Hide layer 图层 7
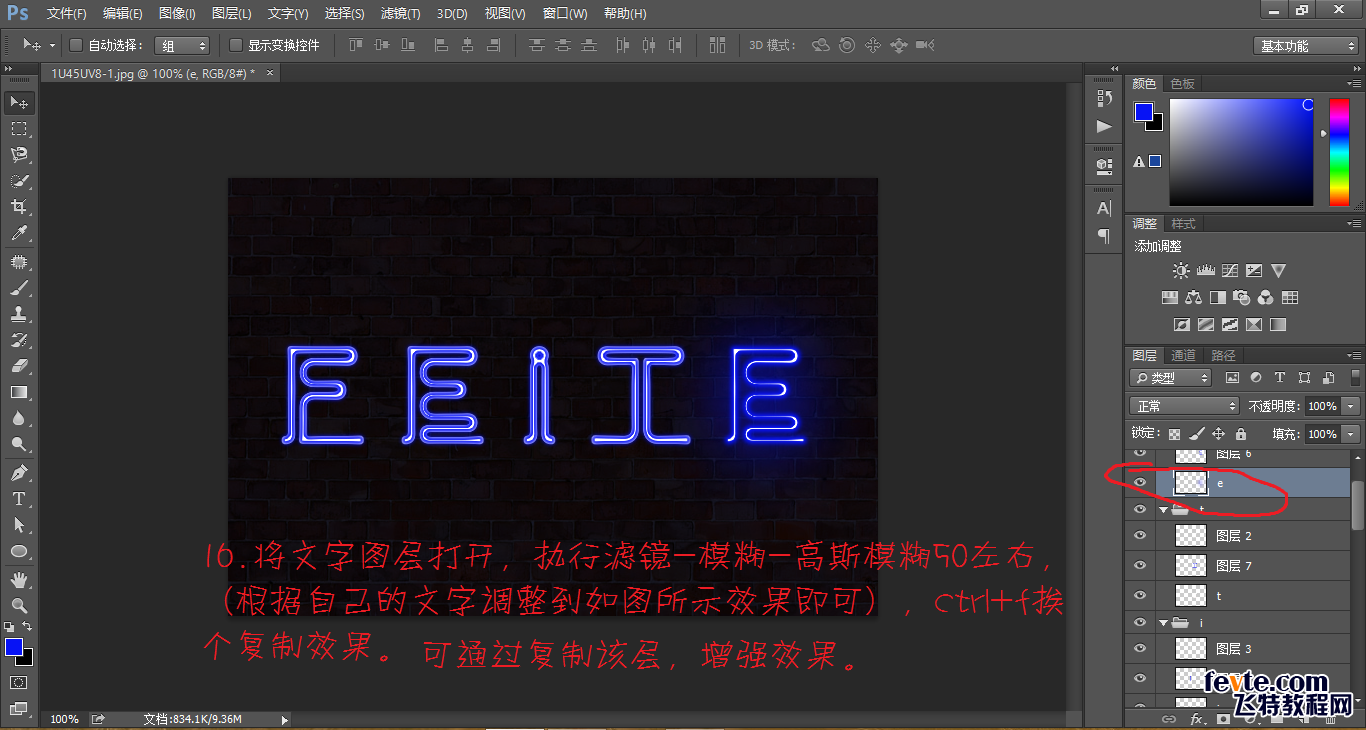Viewport: 1366px width, 730px height. pos(1140,566)
